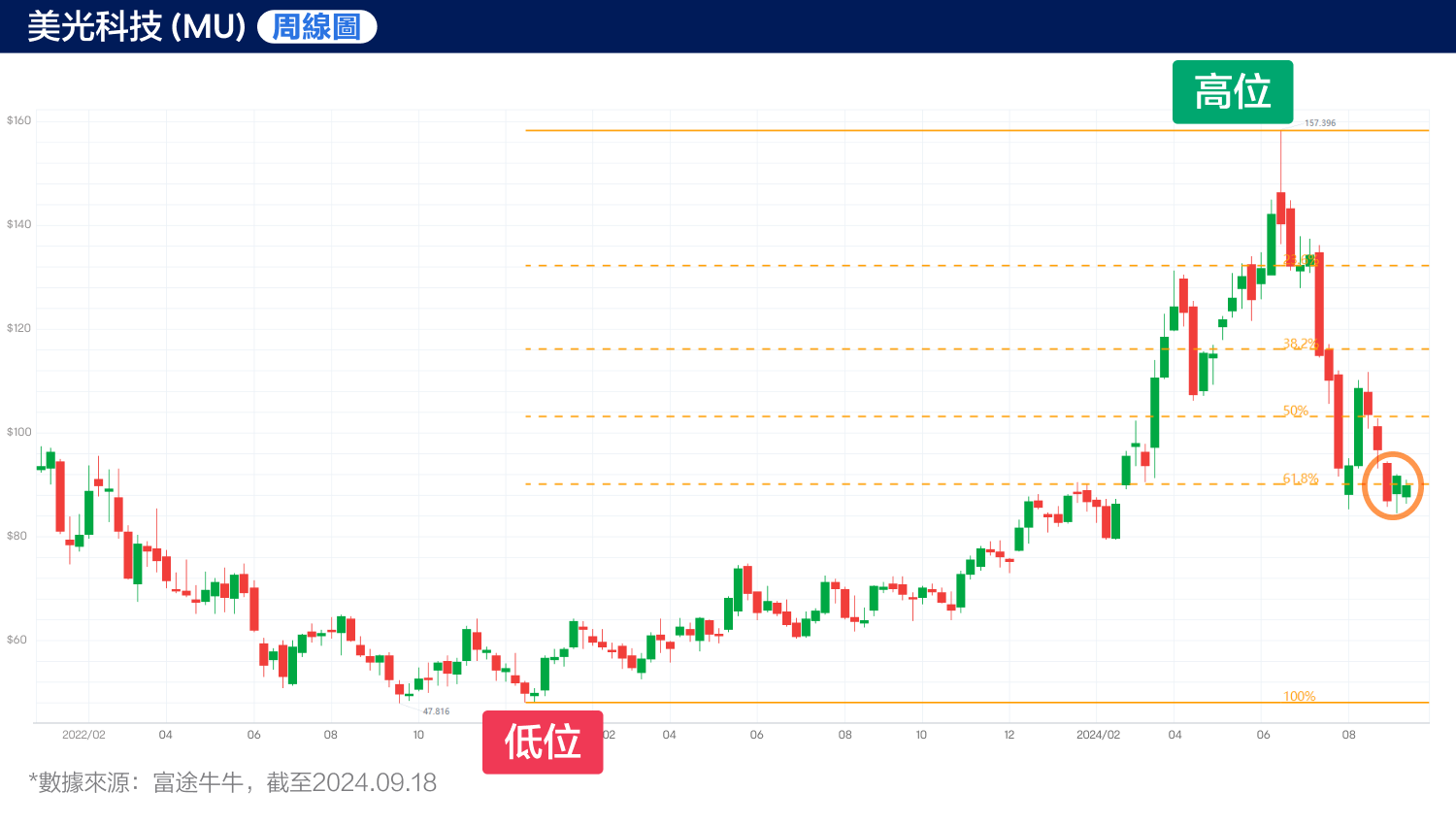Click the 157.396 peak price label
The width and height of the screenshot is (1456, 825).
(x=1322, y=123)
